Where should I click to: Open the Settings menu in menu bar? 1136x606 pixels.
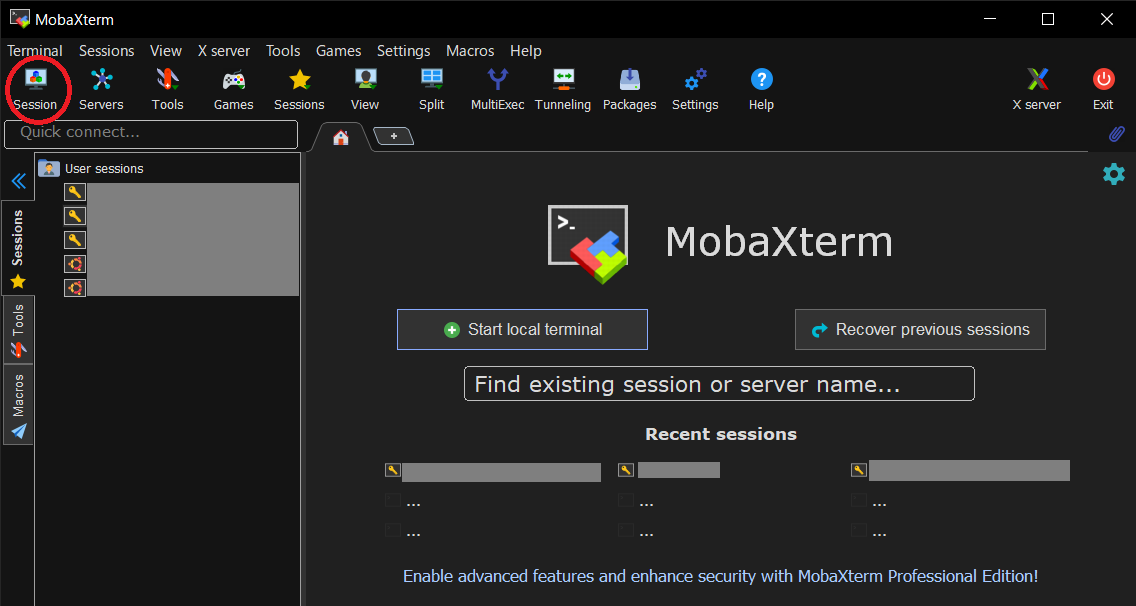pyautogui.click(x=404, y=51)
